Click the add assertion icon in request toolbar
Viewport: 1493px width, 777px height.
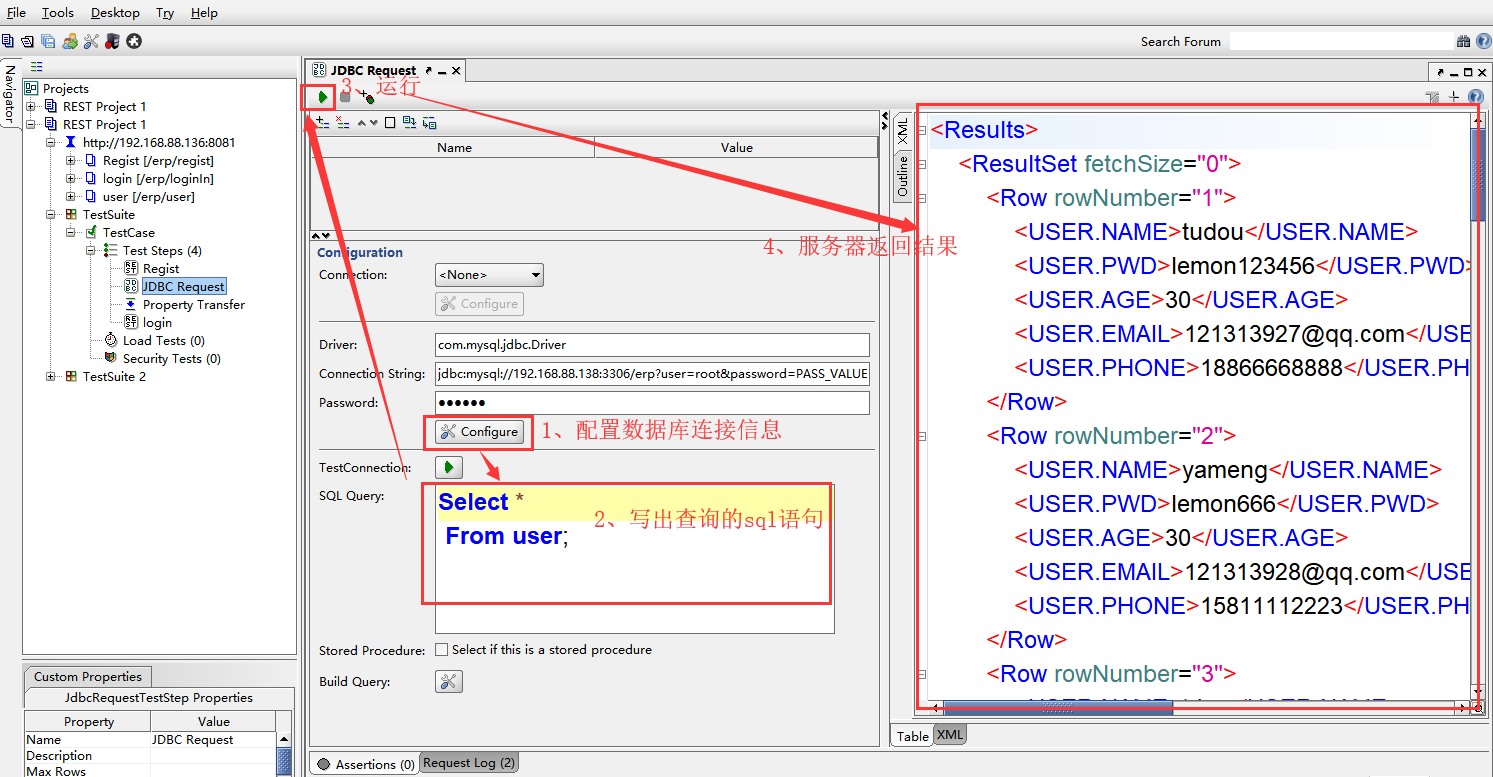click(x=367, y=97)
